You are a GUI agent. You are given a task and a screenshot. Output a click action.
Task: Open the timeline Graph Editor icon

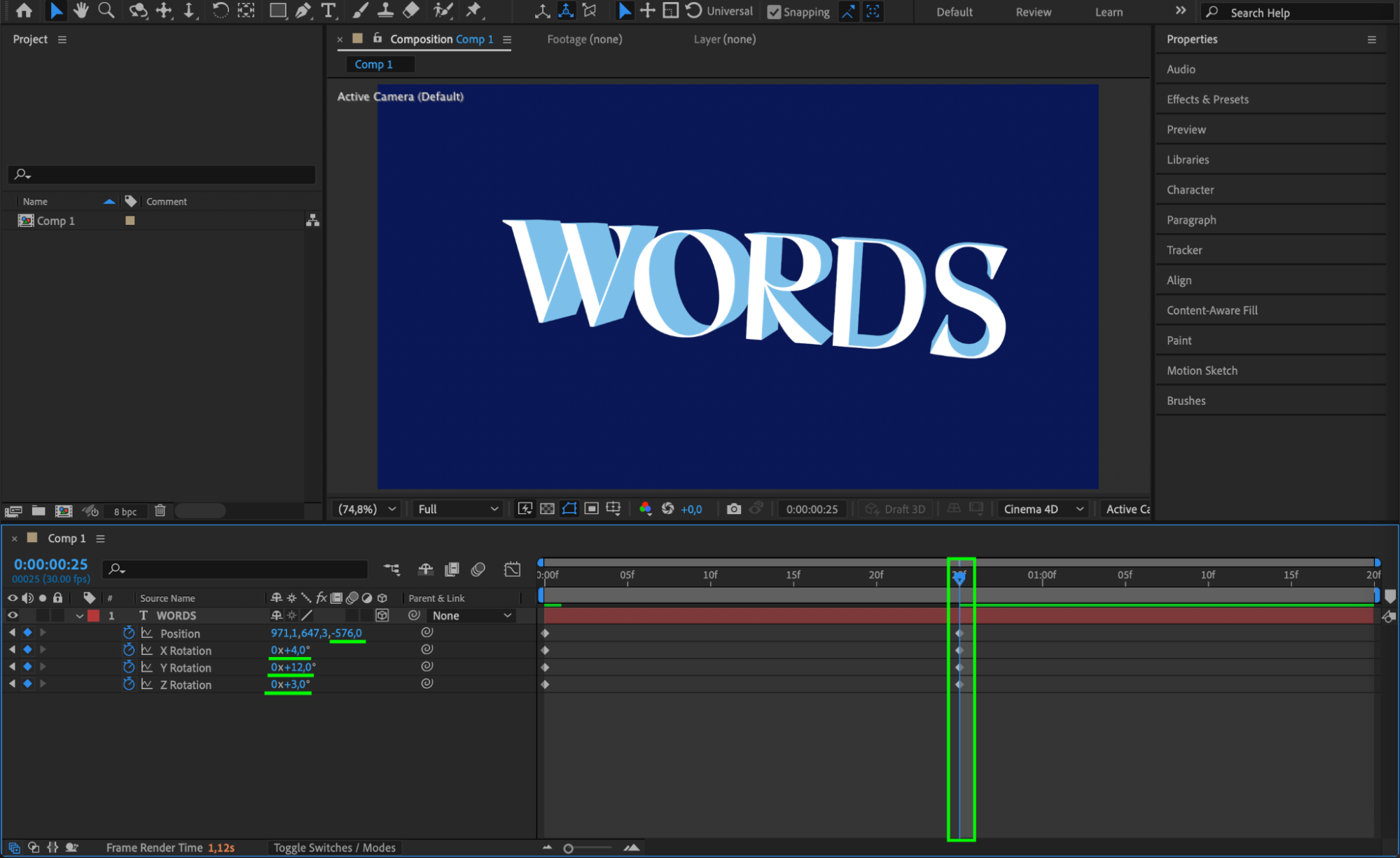pyautogui.click(x=512, y=569)
